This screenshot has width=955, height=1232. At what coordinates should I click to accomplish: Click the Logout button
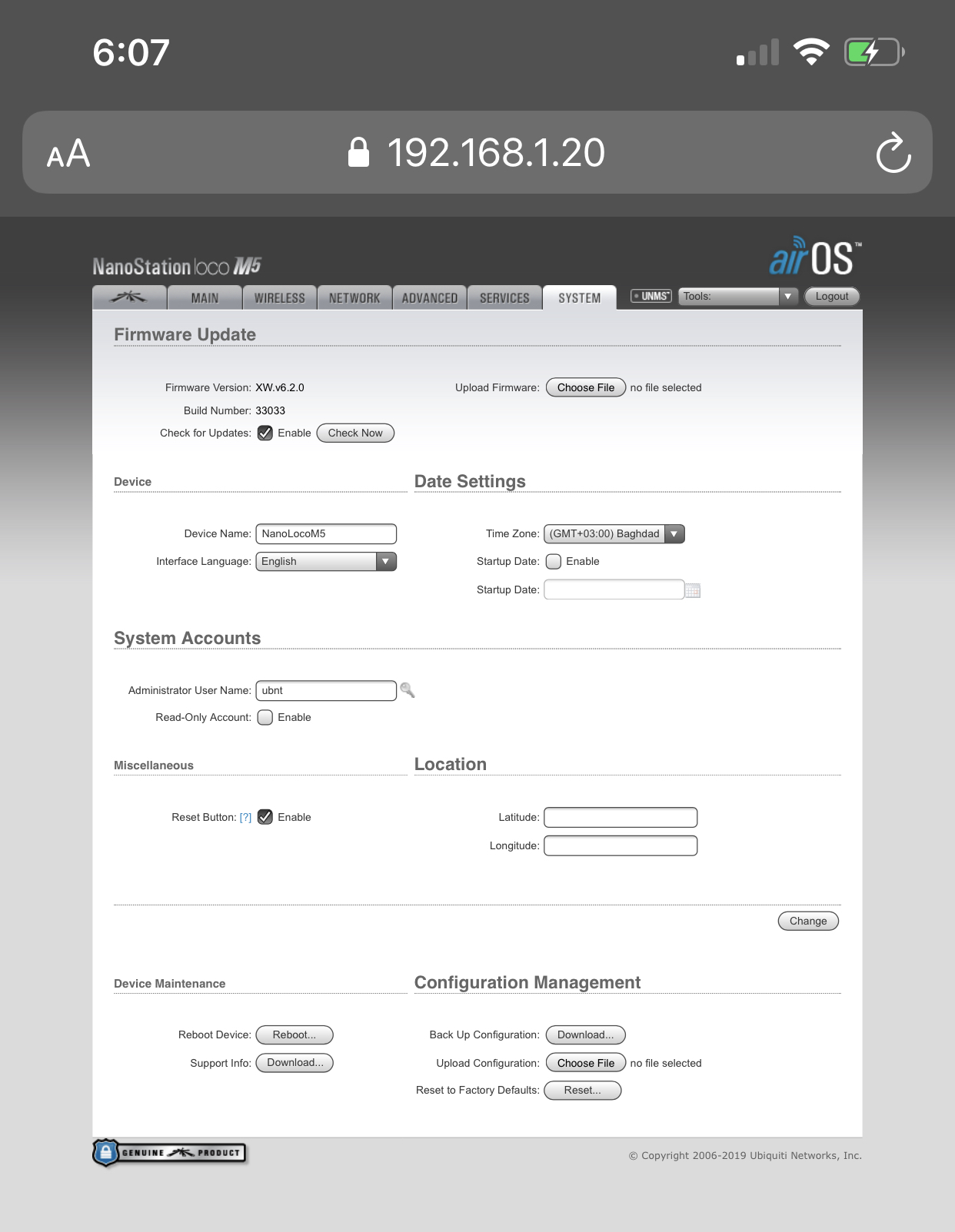(832, 296)
